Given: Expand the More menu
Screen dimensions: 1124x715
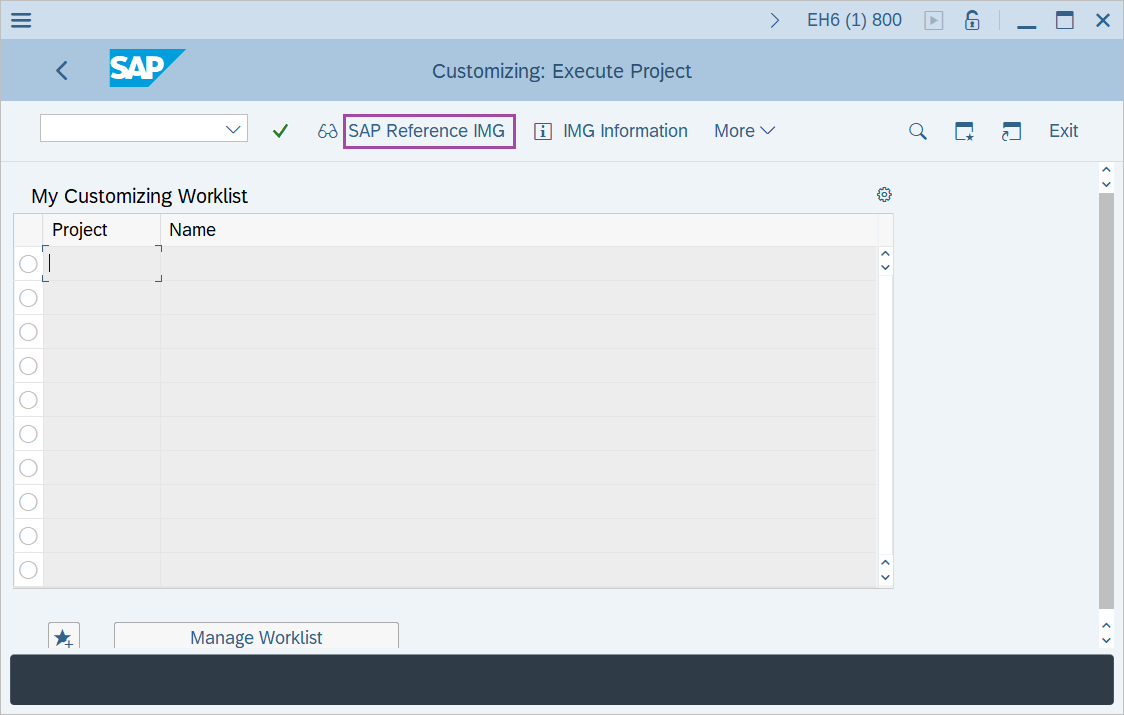Looking at the screenshot, I should tap(744, 130).
